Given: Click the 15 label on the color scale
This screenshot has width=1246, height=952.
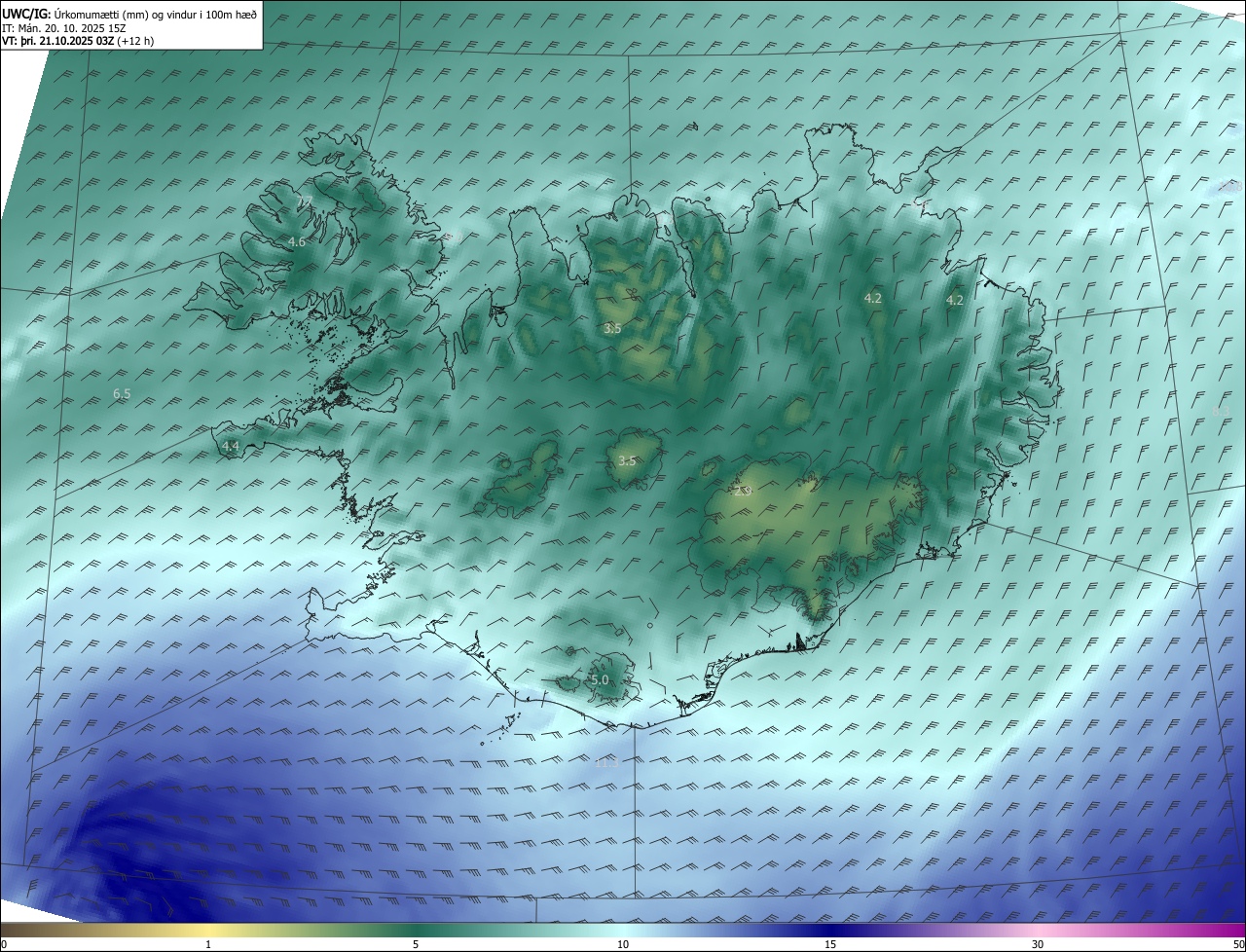Looking at the screenshot, I should coord(830,944).
